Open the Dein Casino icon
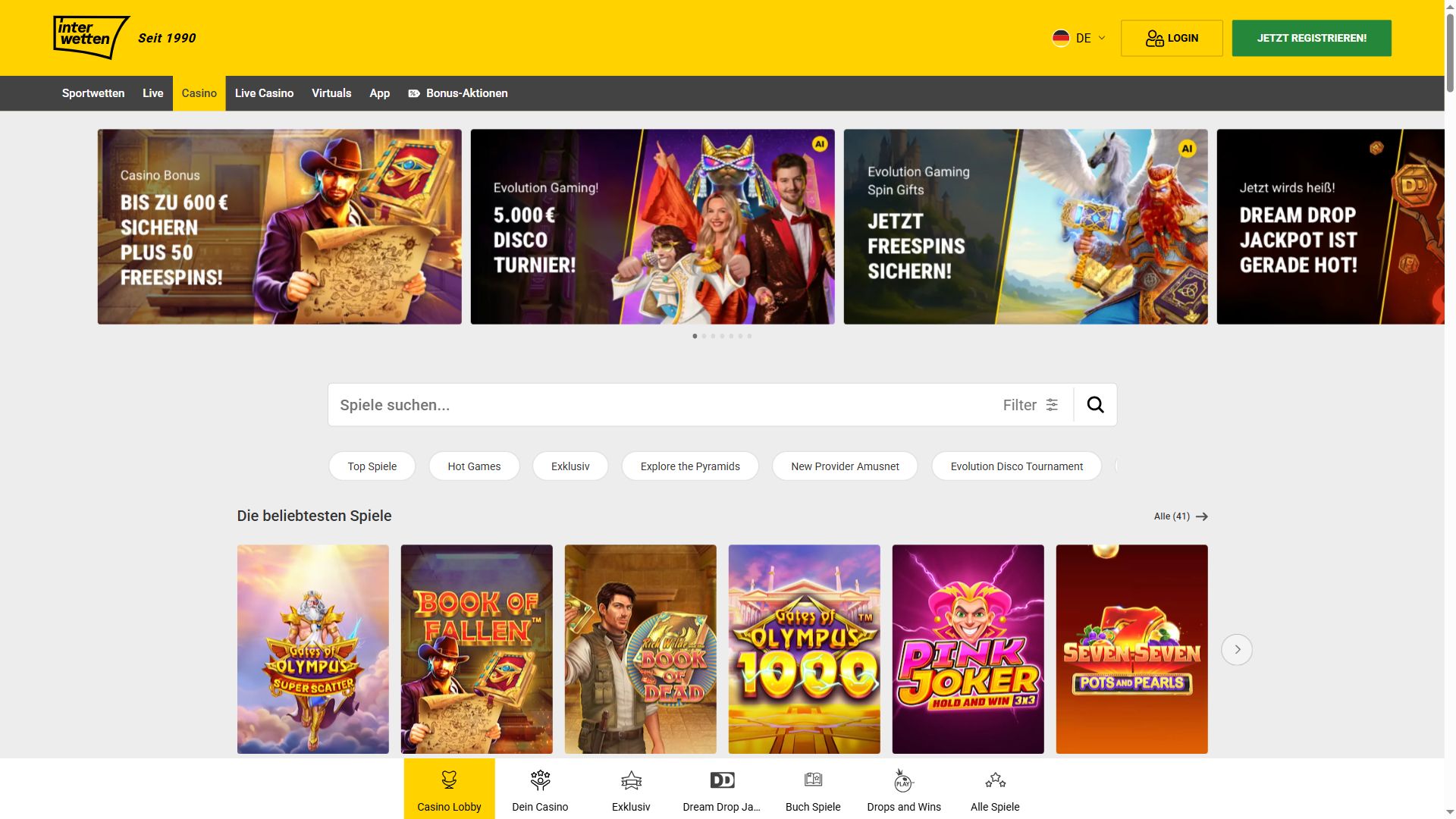The height and width of the screenshot is (819, 1456). click(x=540, y=780)
